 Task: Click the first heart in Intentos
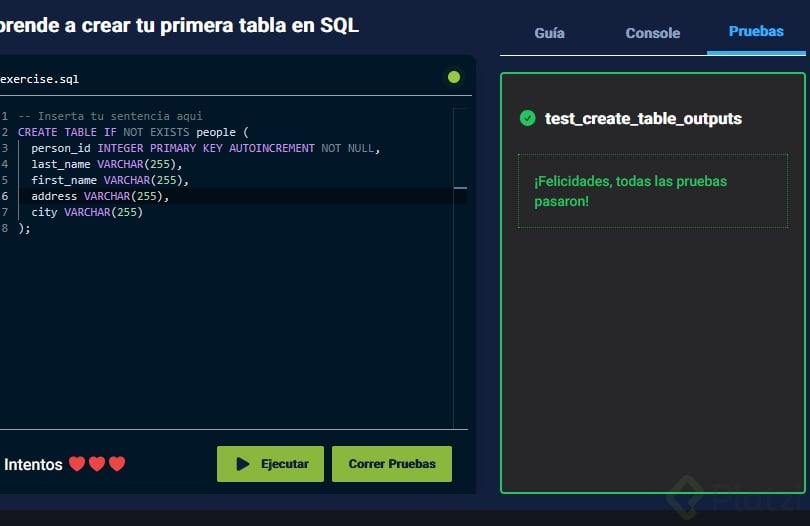pyautogui.click(x=77, y=464)
